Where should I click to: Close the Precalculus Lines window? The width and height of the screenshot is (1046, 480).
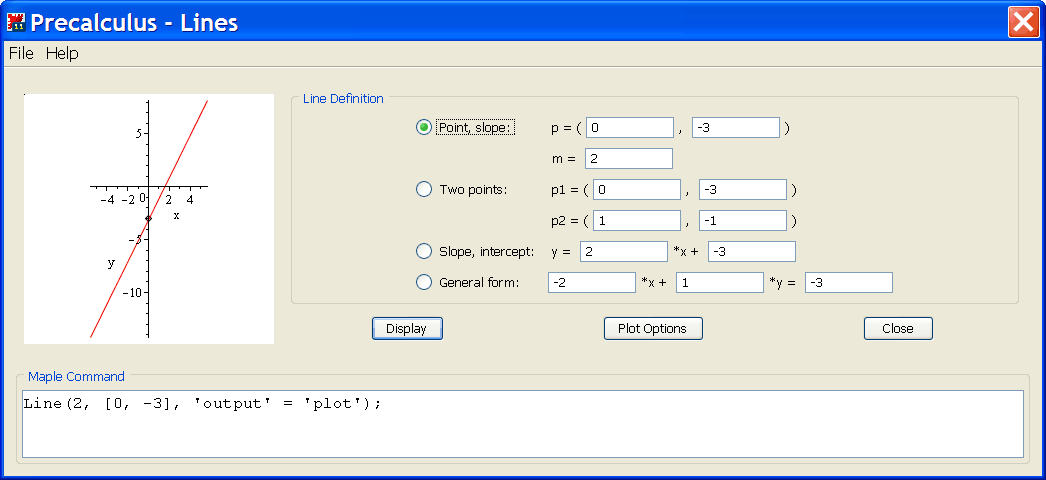click(x=1024, y=21)
